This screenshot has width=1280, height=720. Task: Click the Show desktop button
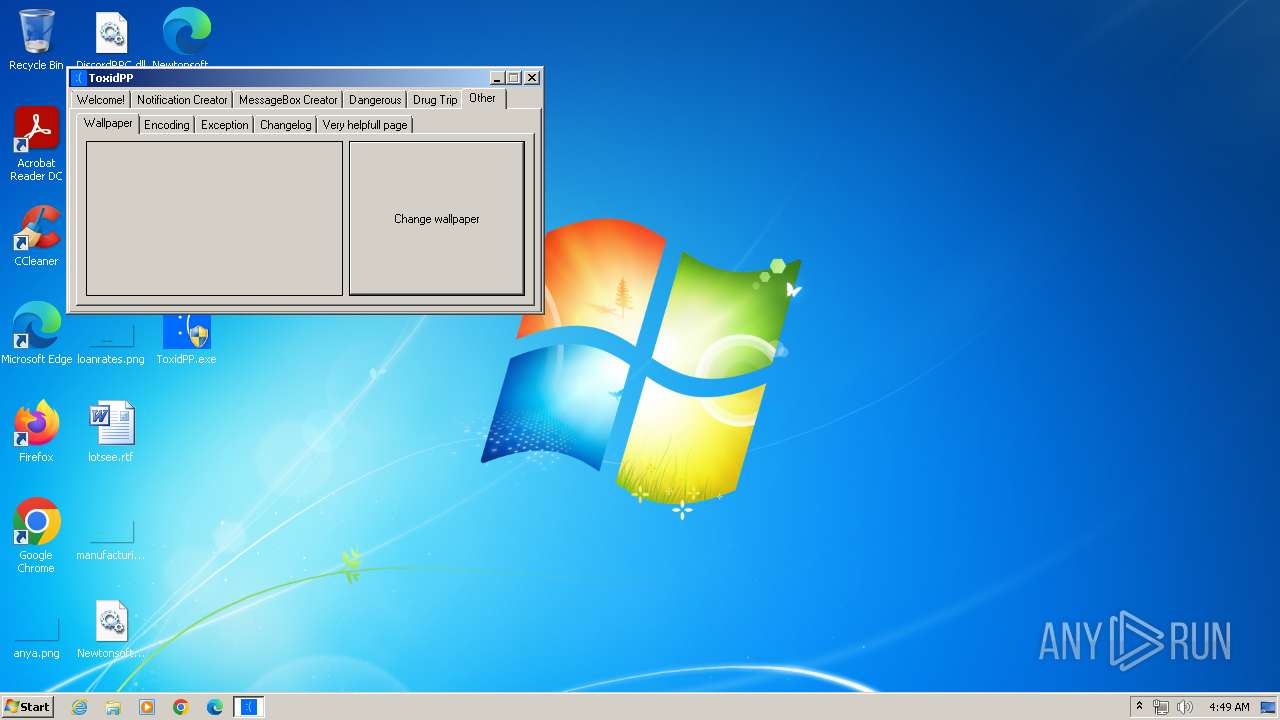tap(1269, 707)
